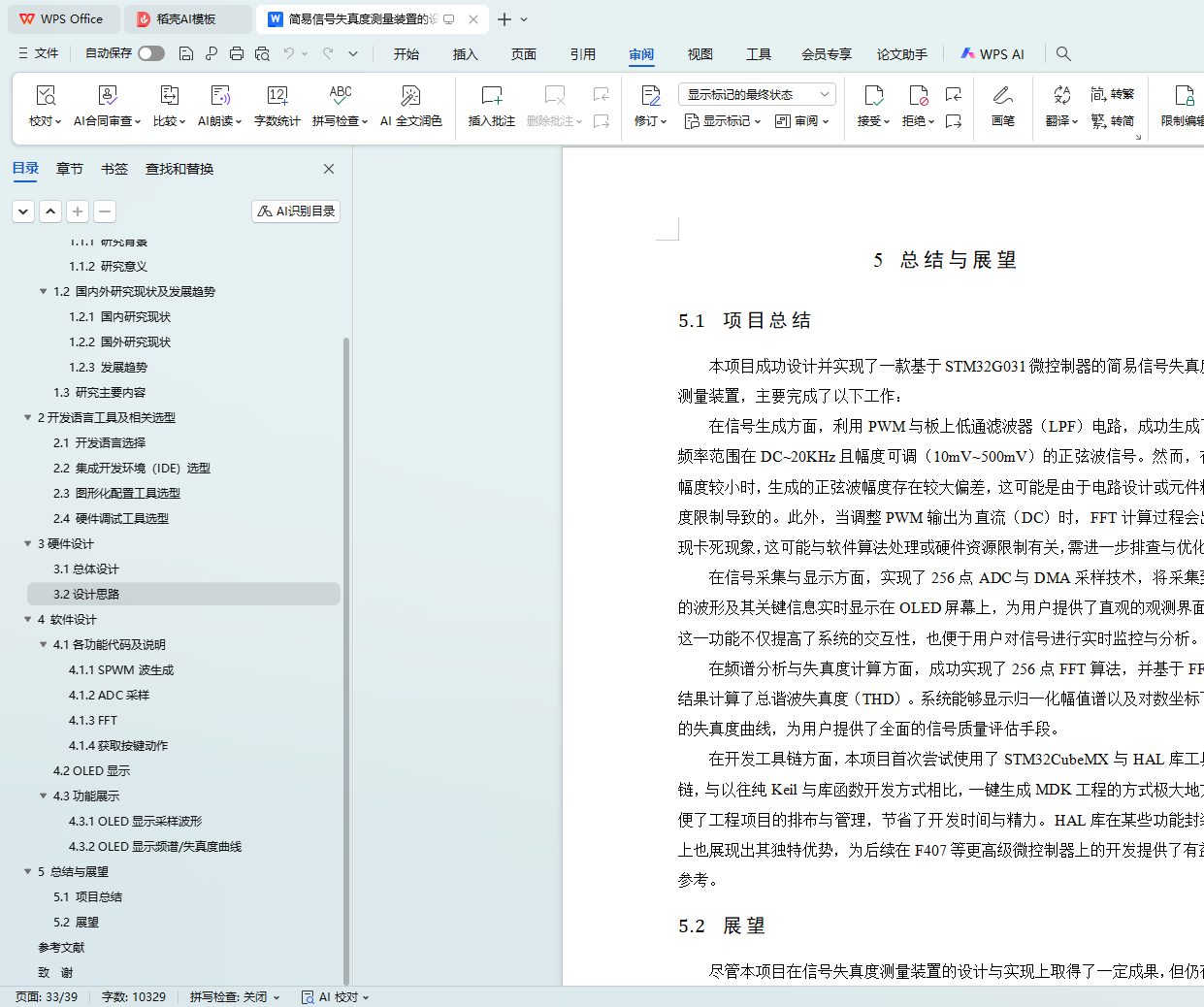
Task: Go to 5.2 展望 heading in outline
Action: click(x=76, y=923)
